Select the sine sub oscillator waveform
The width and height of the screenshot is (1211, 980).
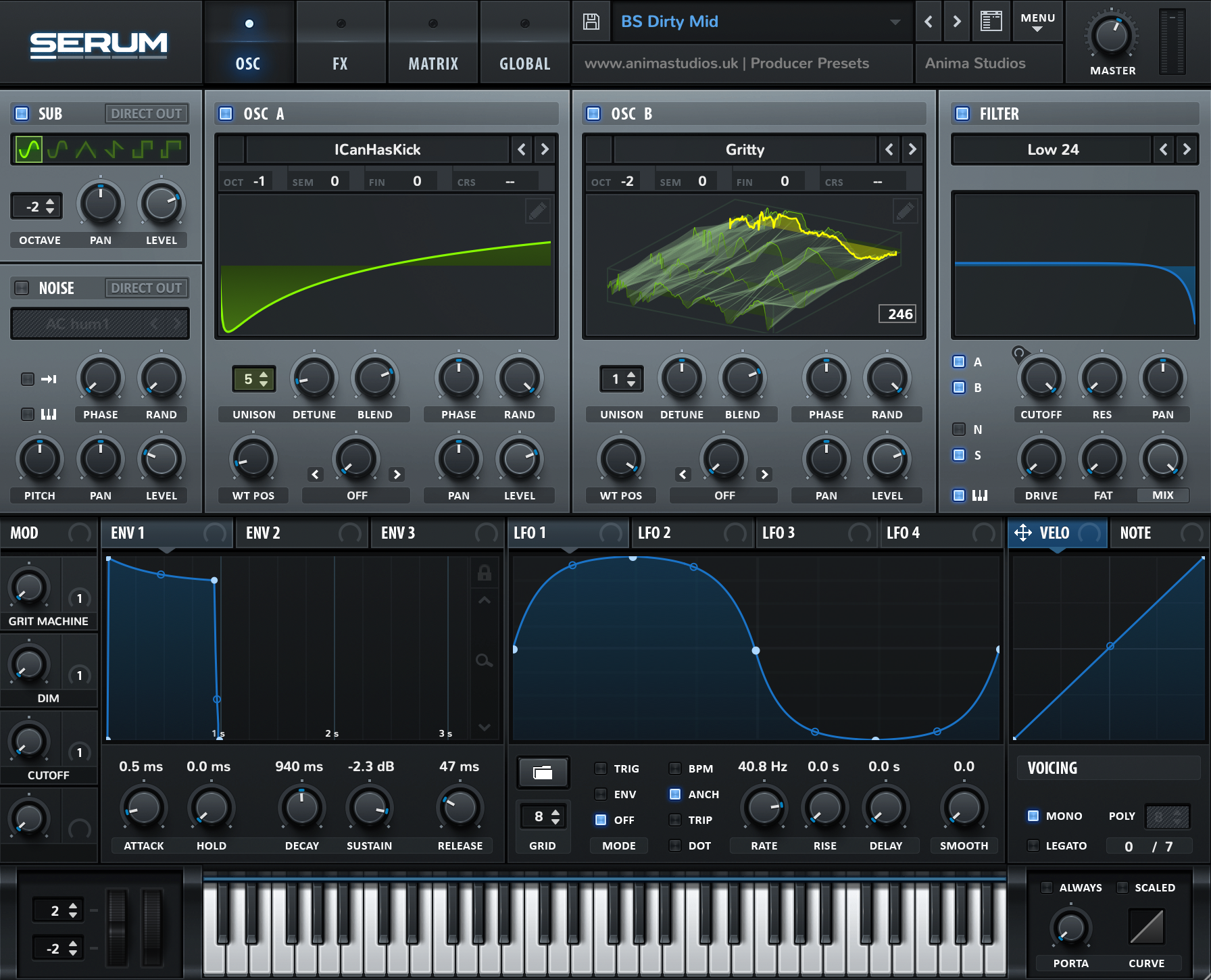29,149
